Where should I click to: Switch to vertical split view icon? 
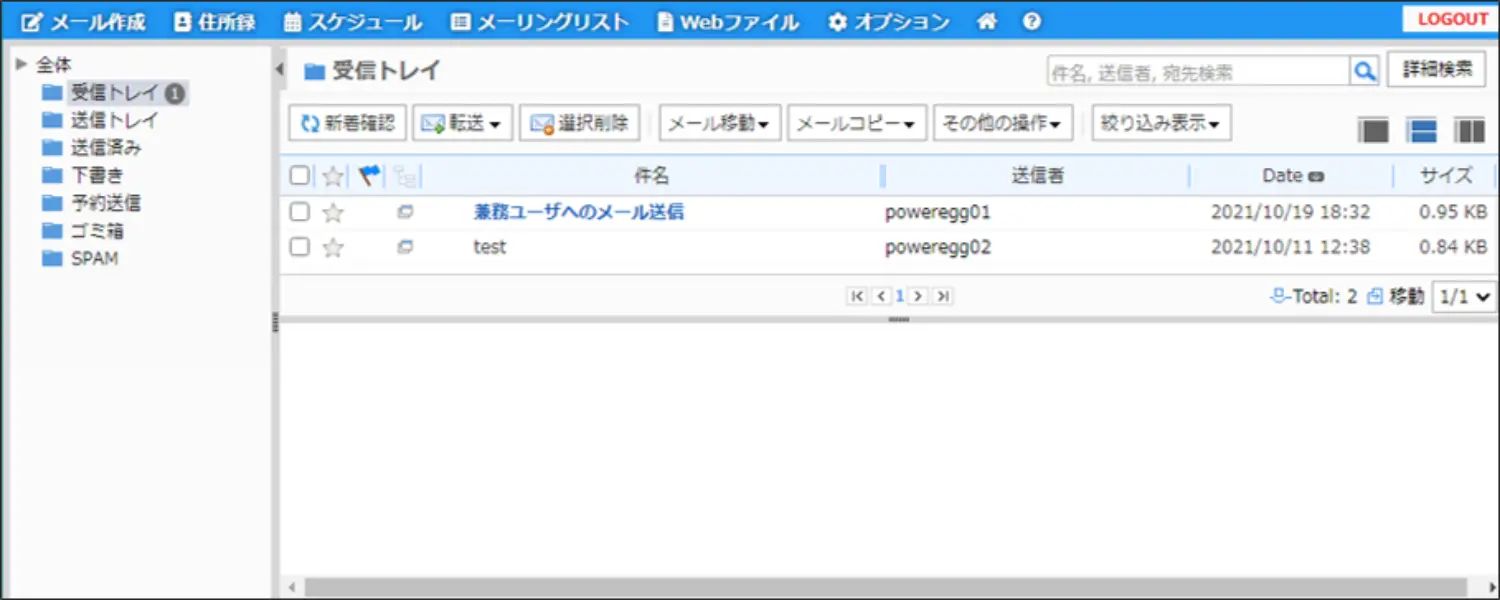click(1469, 130)
